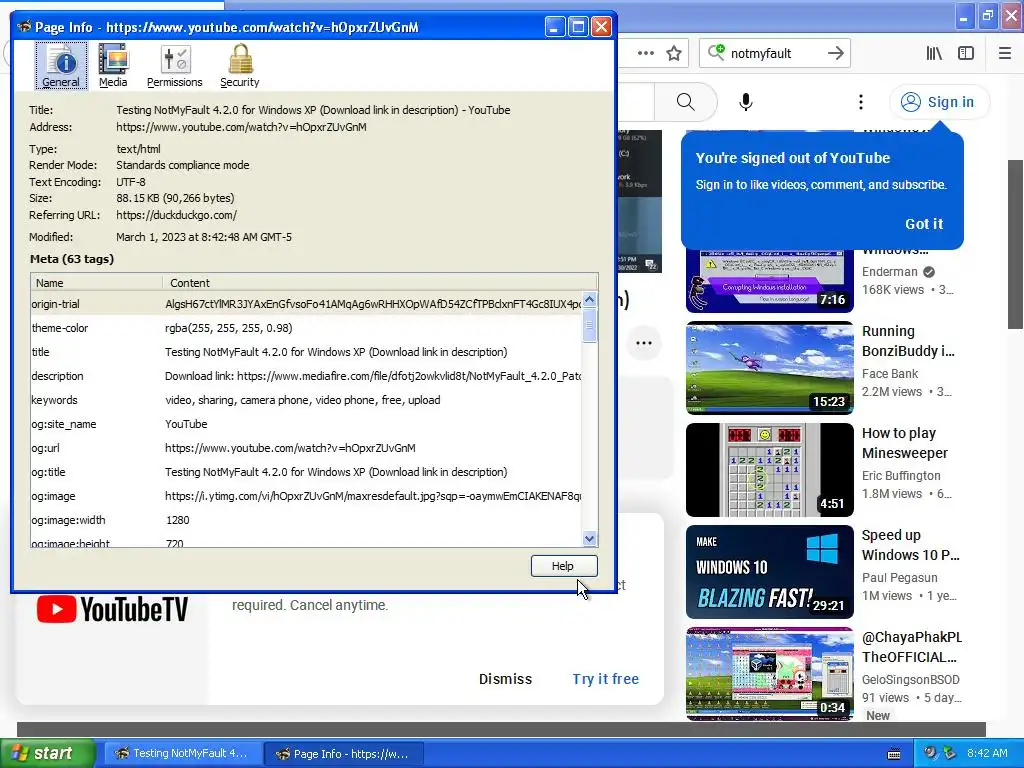Click the Eric Buffington channel name

coord(901,475)
